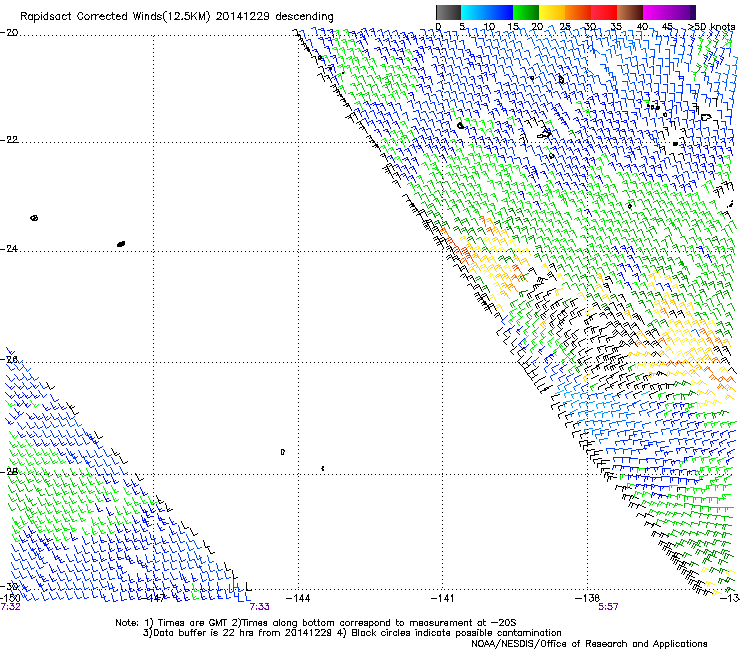Click the magenta 40-45 knots legend swatch
Screen dimensions: 740x650
coord(656,12)
